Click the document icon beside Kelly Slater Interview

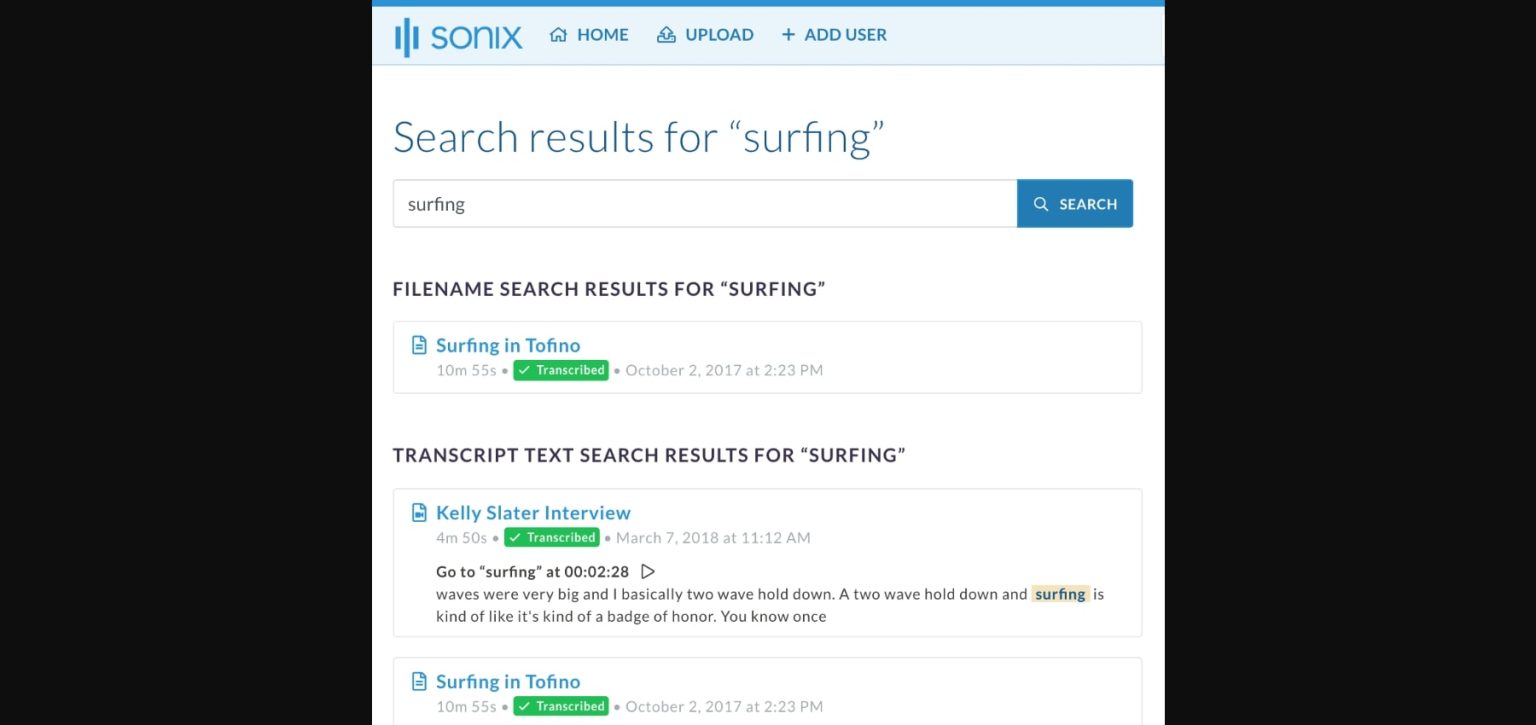419,511
